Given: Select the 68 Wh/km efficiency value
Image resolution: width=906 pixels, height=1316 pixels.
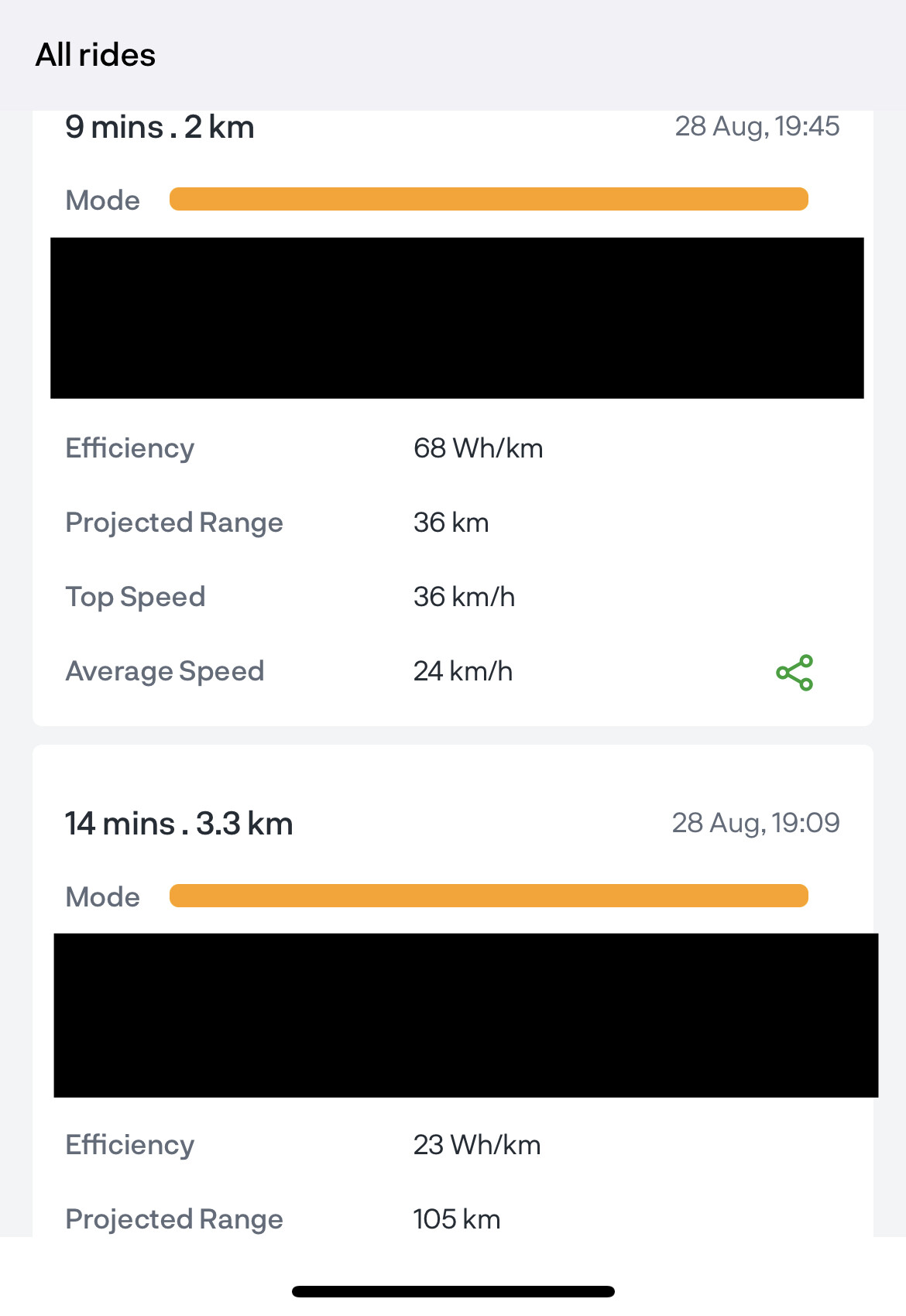Looking at the screenshot, I should (x=479, y=448).
